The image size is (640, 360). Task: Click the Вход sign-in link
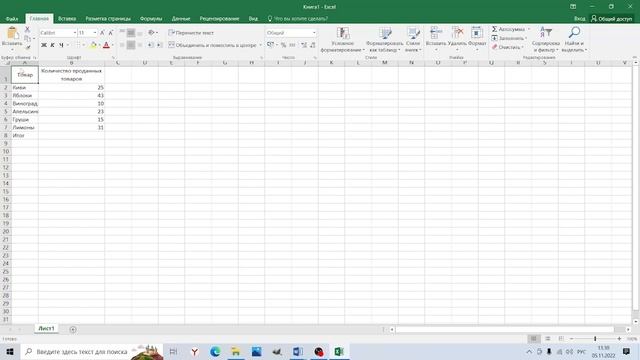(579, 19)
